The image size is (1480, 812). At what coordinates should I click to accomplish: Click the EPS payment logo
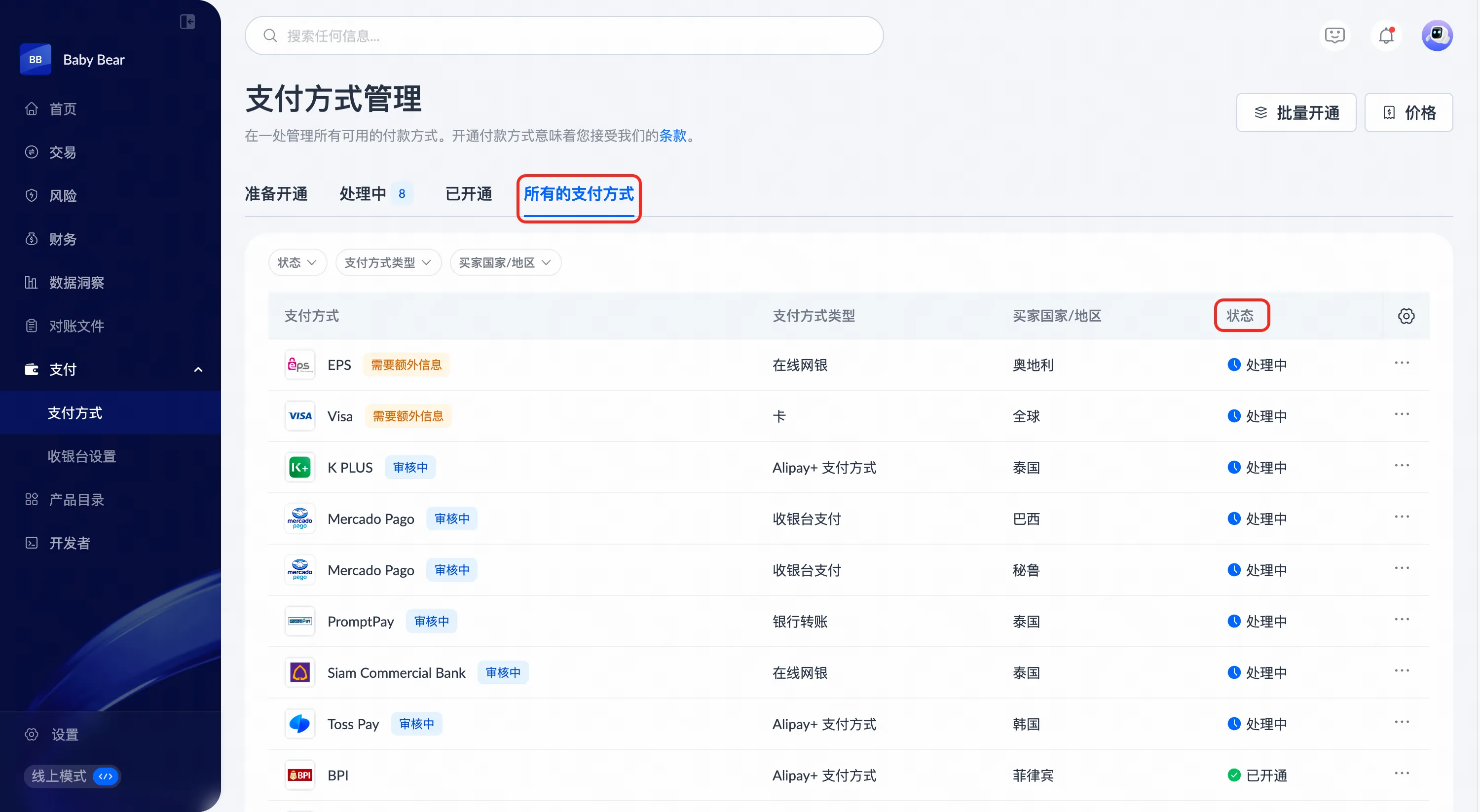coord(299,365)
